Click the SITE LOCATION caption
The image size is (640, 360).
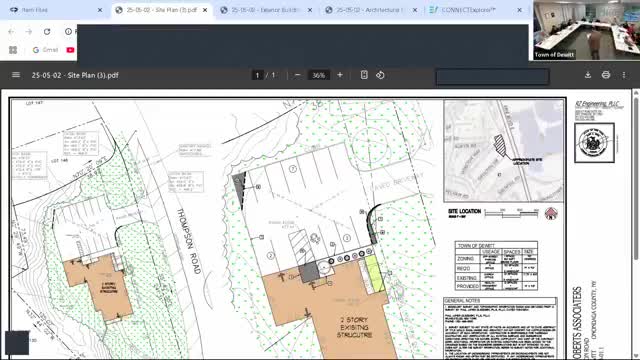pos(464,211)
